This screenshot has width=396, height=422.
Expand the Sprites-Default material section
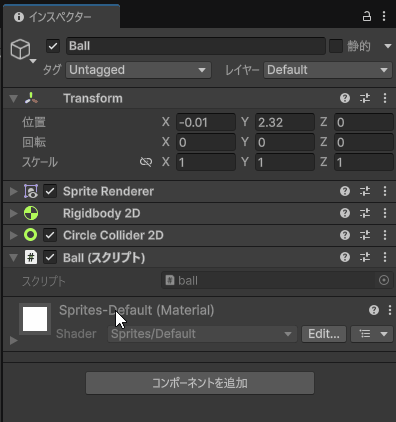pyautogui.click(x=13, y=341)
